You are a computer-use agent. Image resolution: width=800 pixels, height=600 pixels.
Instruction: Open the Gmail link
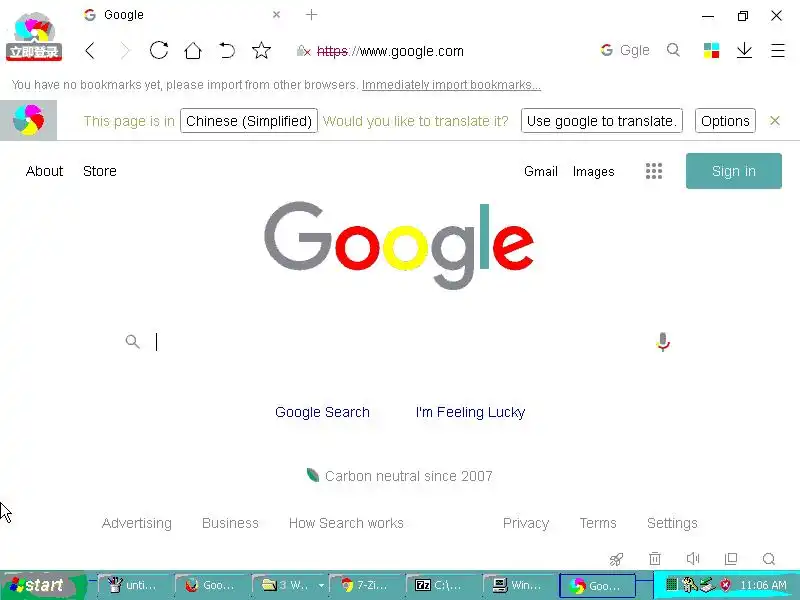(540, 171)
